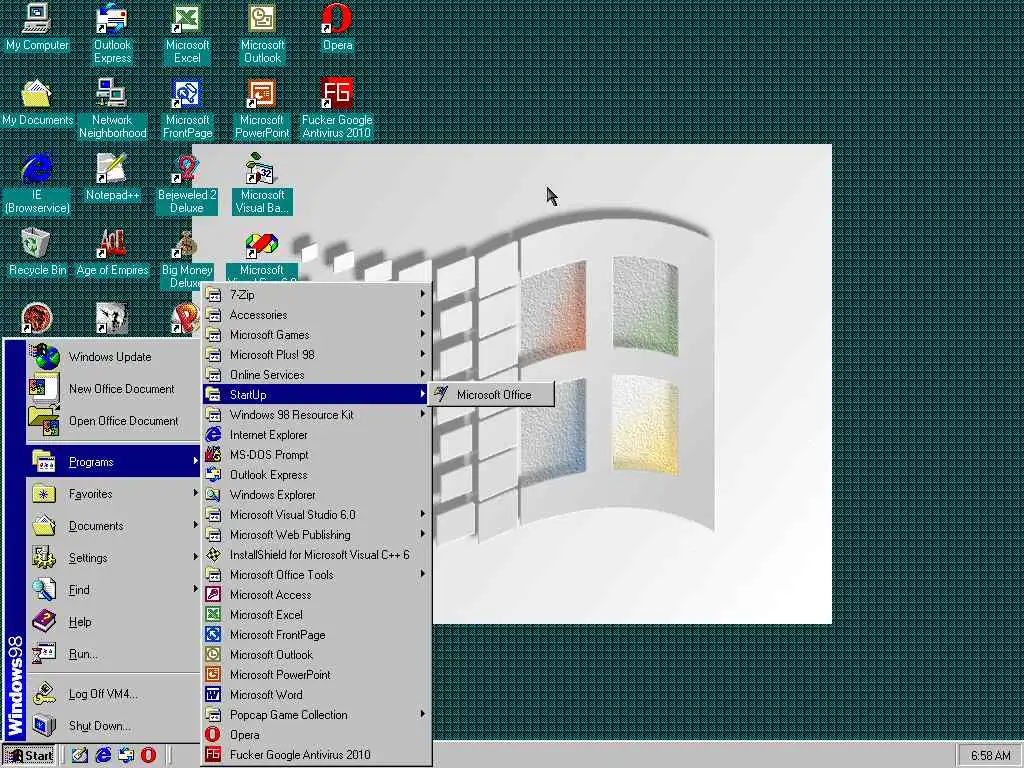Expand Microsoft Visual Studio 6.0 folder
The height and width of the screenshot is (768, 1024).
316,515
